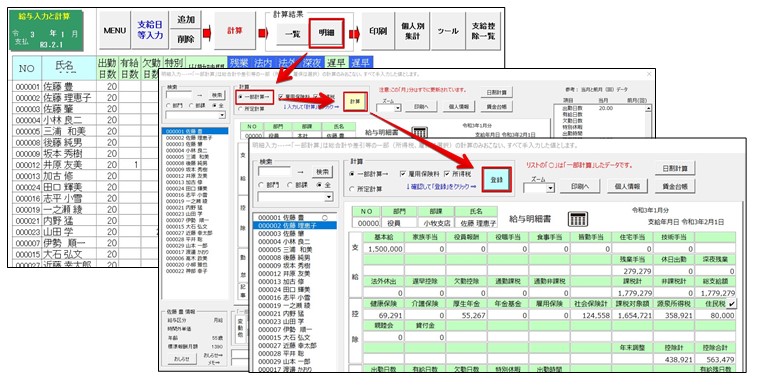The image size is (757, 386).
Task: Open the ツール menu button
Action: pyautogui.click(x=448, y=31)
